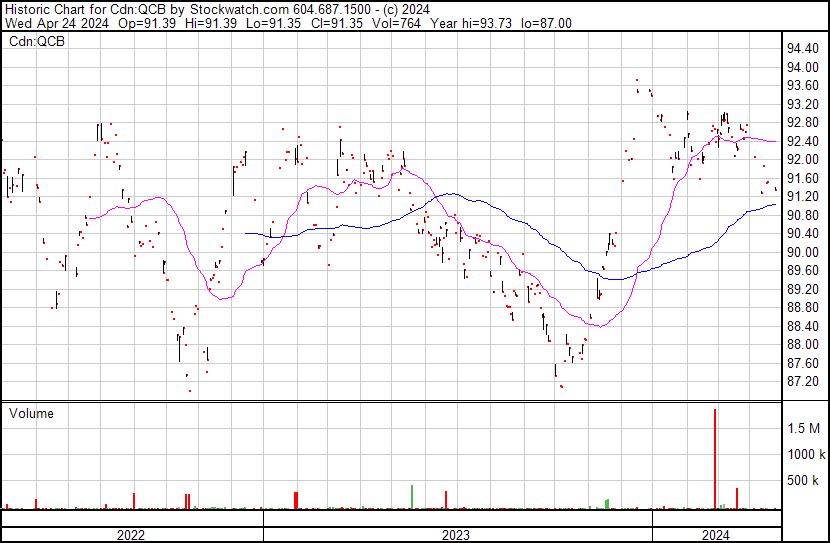Click the Stockwatch.com text in header
Viewport: 830px width, 543px height.
point(239,10)
